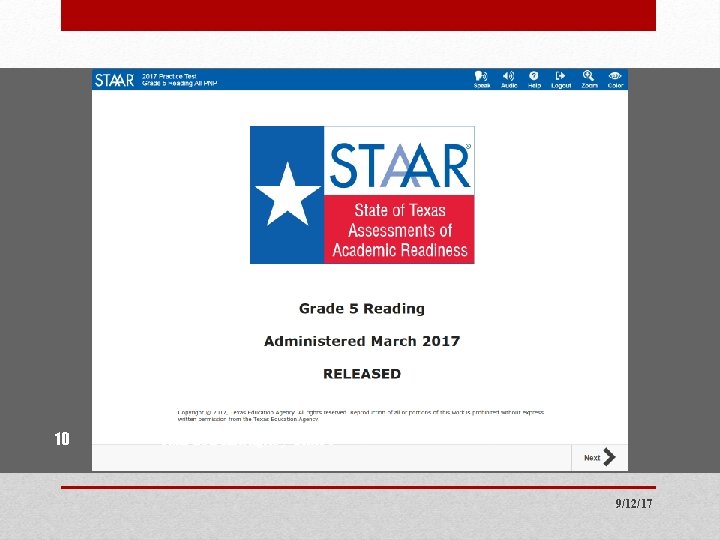Click the slide number 10

tap(62, 439)
